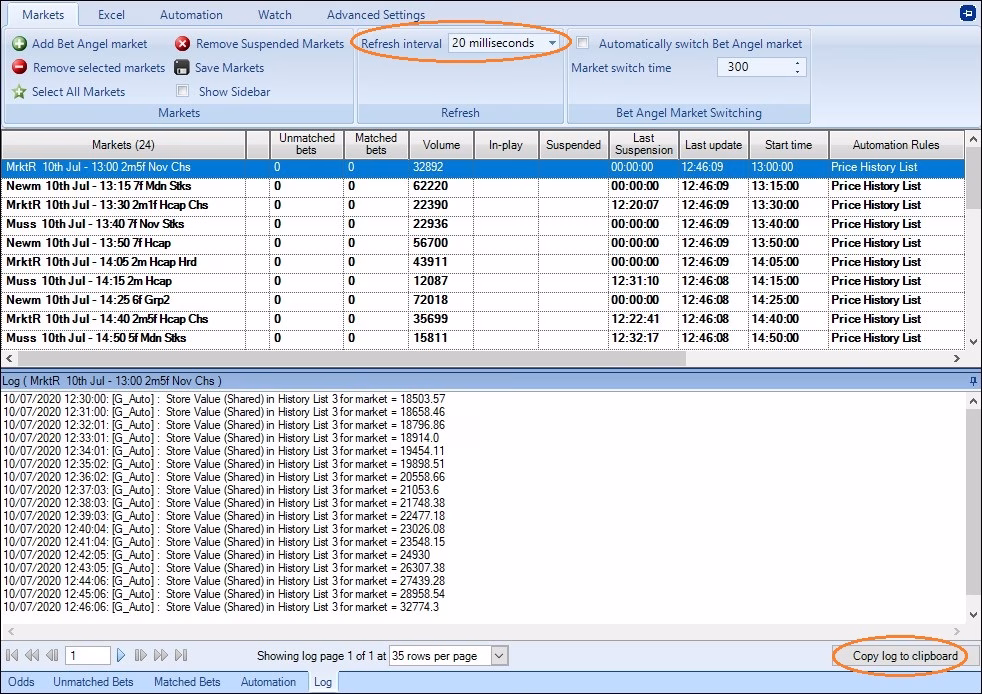Click the log page number input field
The image size is (982, 694).
(x=88, y=656)
